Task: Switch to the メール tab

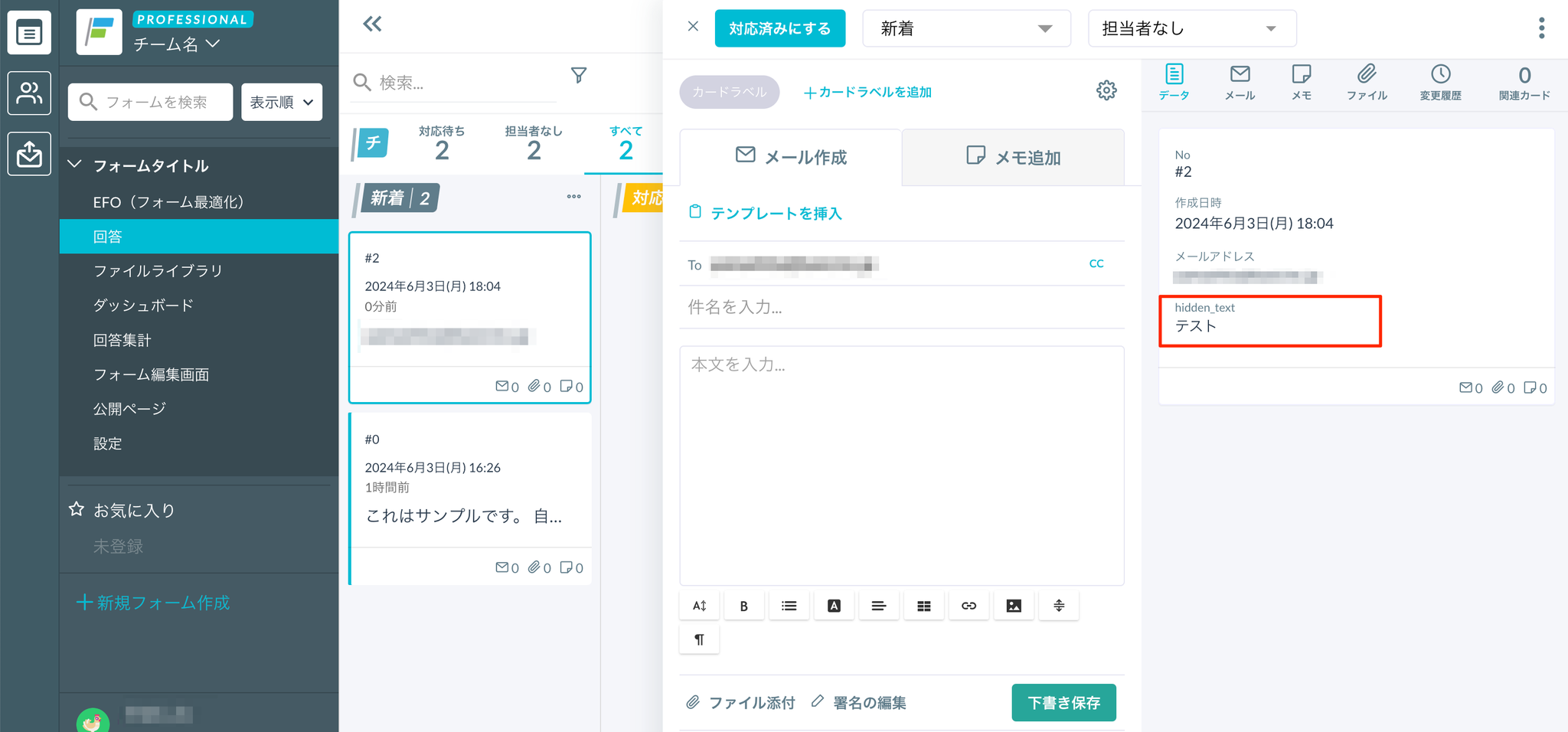Action: 1240,83
